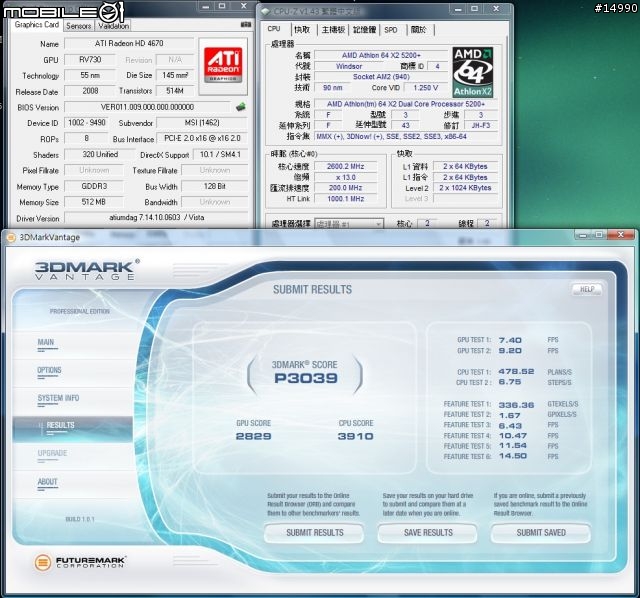Click the green BIOS save chip icon

(x=240, y=107)
